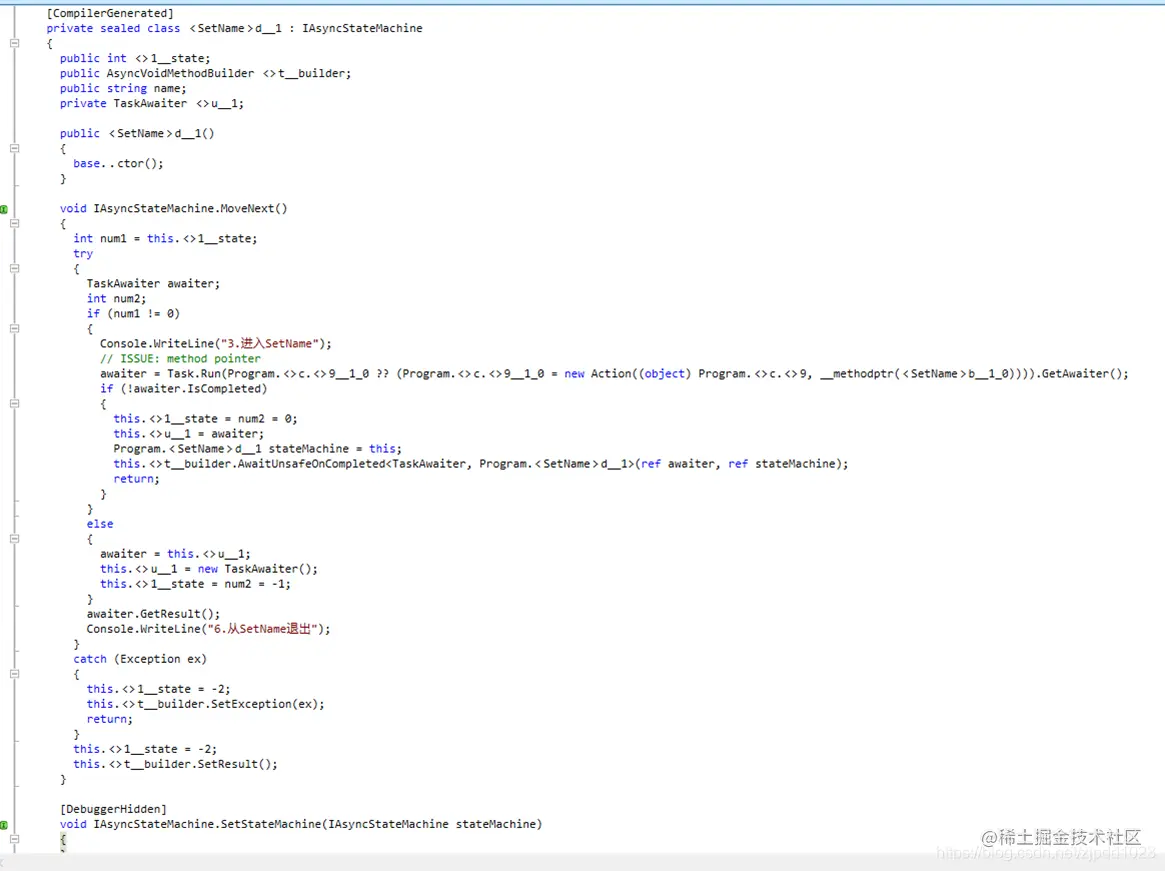The image size is (1165, 871).
Task: Click 'awaiter.GetResult();' line
Action: (153, 614)
